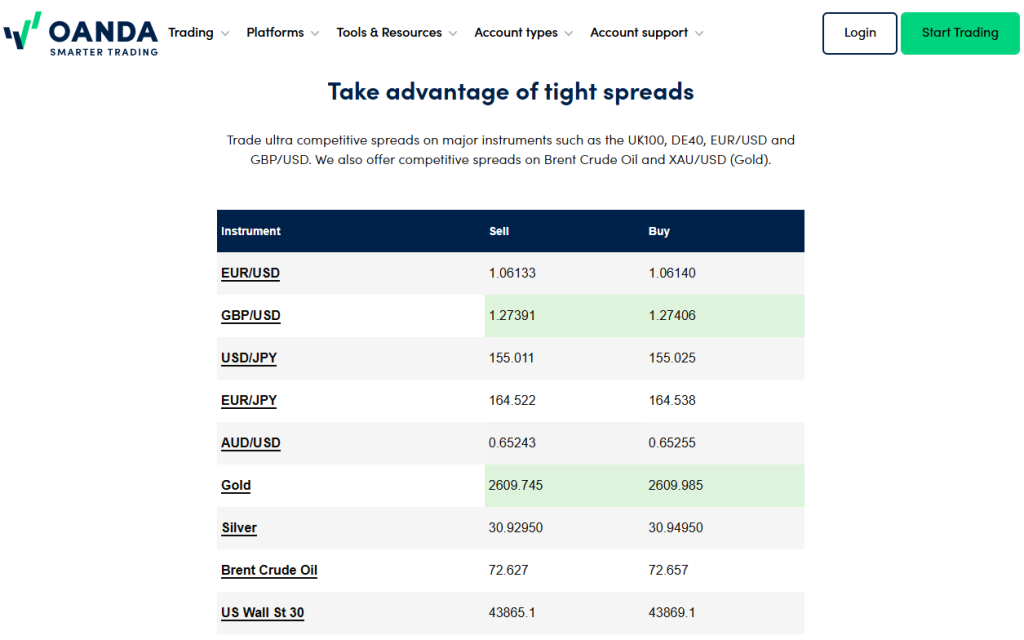Expand the Platforms dropdown chevron
Image resolution: width=1024 pixels, height=640 pixels.
pyautogui.click(x=315, y=33)
